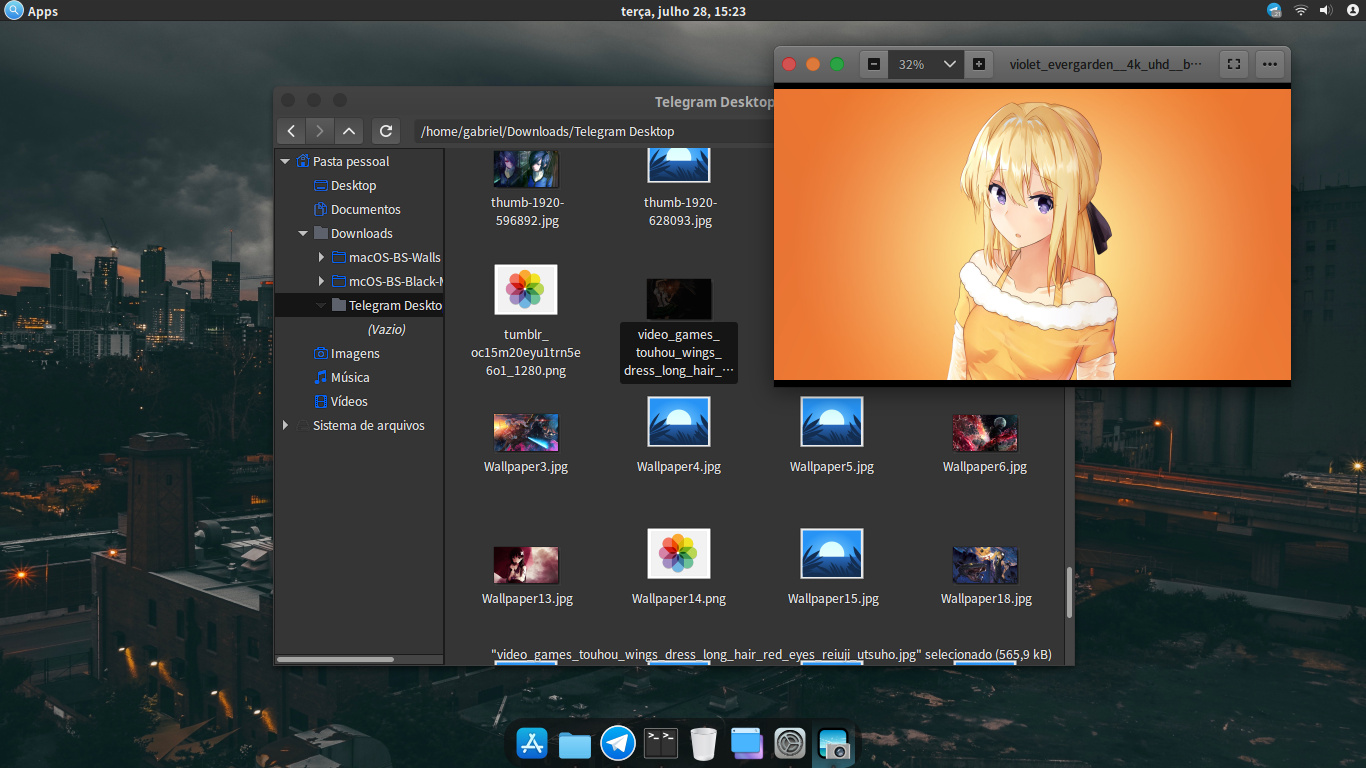Open Telegram from the dock
This screenshot has width=1366, height=768.
[618, 743]
